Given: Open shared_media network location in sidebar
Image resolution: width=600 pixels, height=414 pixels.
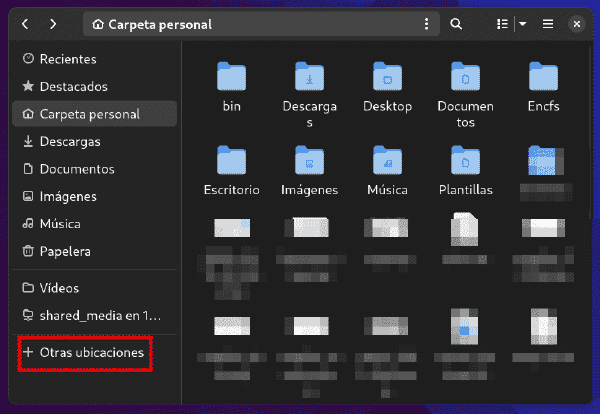Looking at the screenshot, I should tap(95, 315).
